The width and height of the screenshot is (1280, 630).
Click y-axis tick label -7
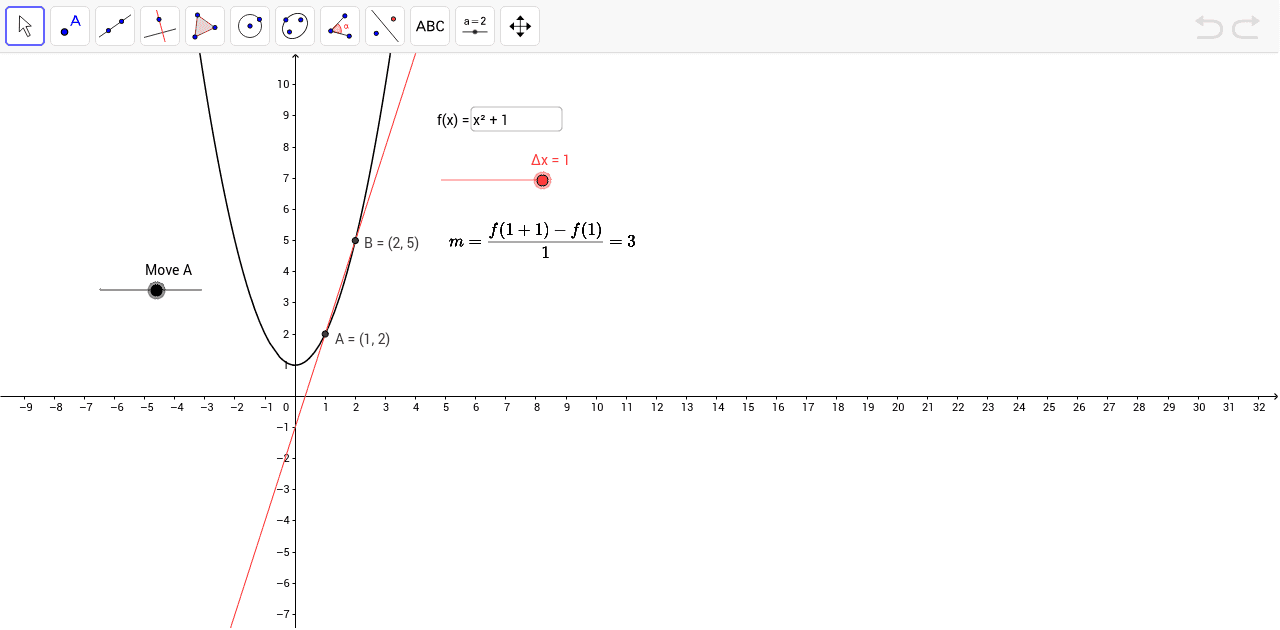(x=283, y=614)
